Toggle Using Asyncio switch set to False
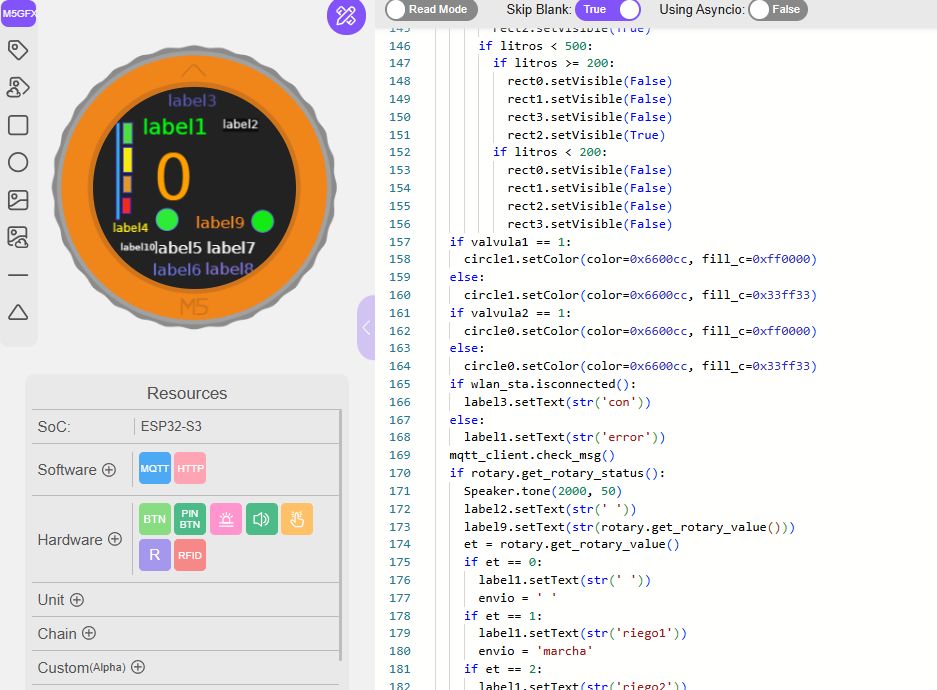The height and width of the screenshot is (690, 937). tap(777, 10)
